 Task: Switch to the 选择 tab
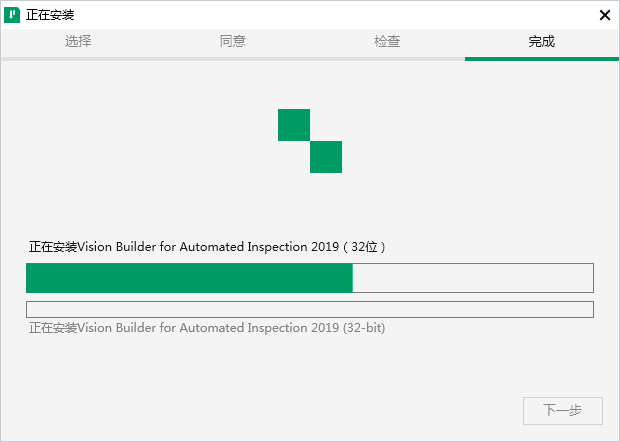[78, 42]
